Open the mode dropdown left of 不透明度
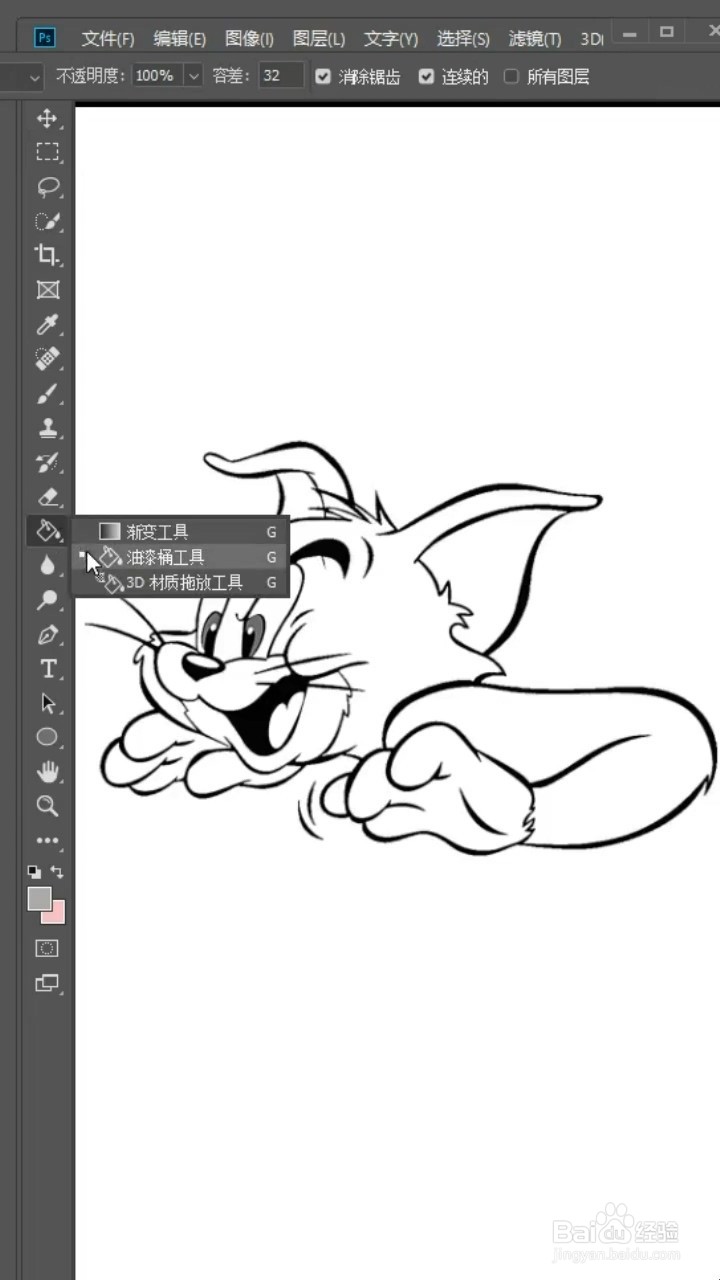Image resolution: width=720 pixels, height=1280 pixels. [x=35, y=76]
